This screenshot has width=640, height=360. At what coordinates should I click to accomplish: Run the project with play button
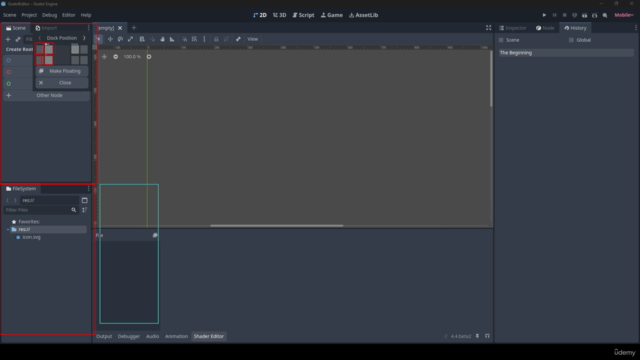[544, 15]
